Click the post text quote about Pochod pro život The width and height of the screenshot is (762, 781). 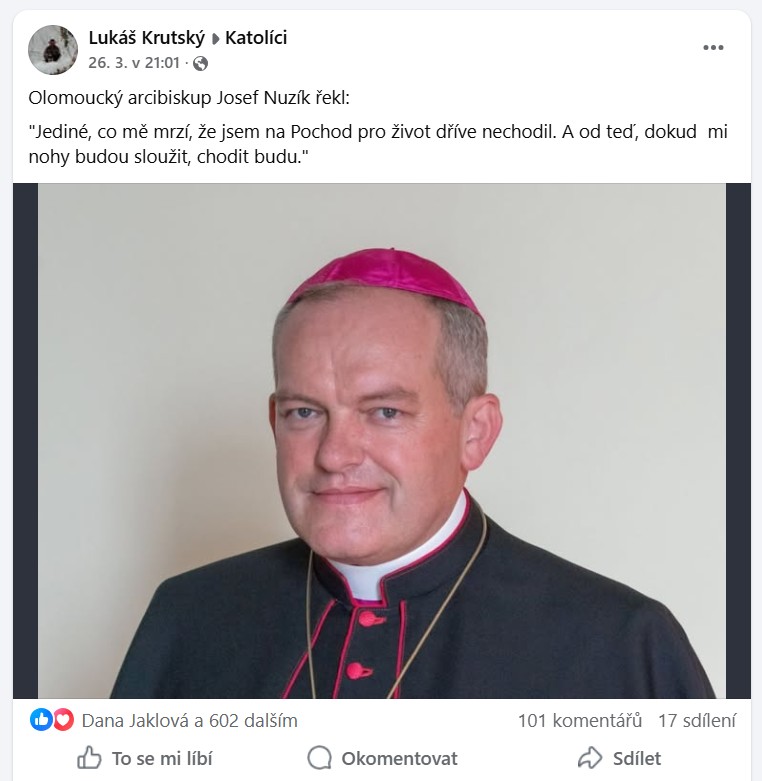click(378, 144)
